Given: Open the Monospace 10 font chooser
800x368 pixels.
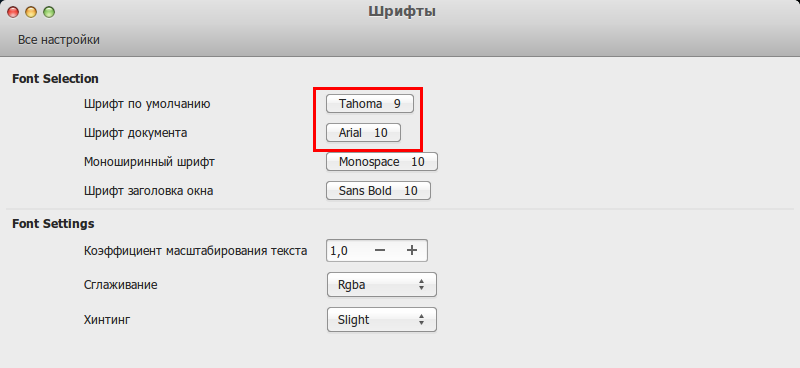Looking at the screenshot, I should (382, 162).
